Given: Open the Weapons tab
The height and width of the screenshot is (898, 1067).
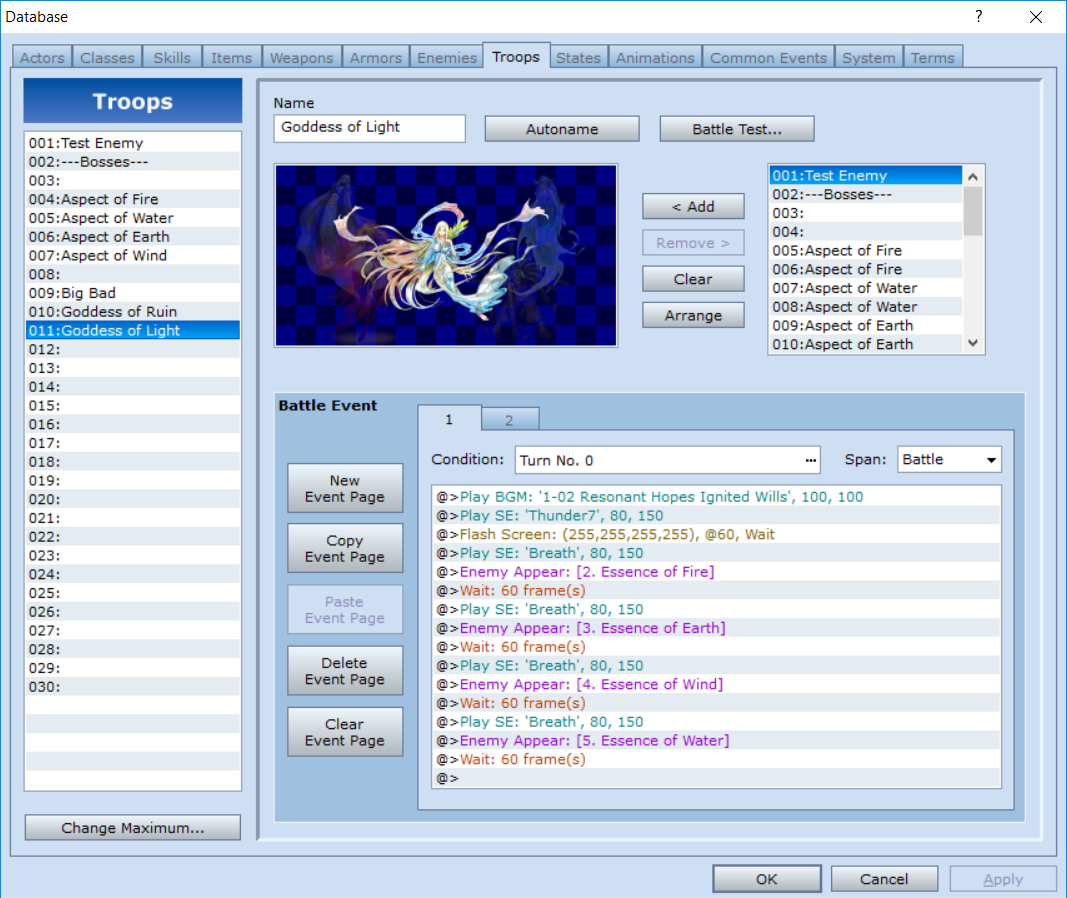Looking at the screenshot, I should coord(301,58).
